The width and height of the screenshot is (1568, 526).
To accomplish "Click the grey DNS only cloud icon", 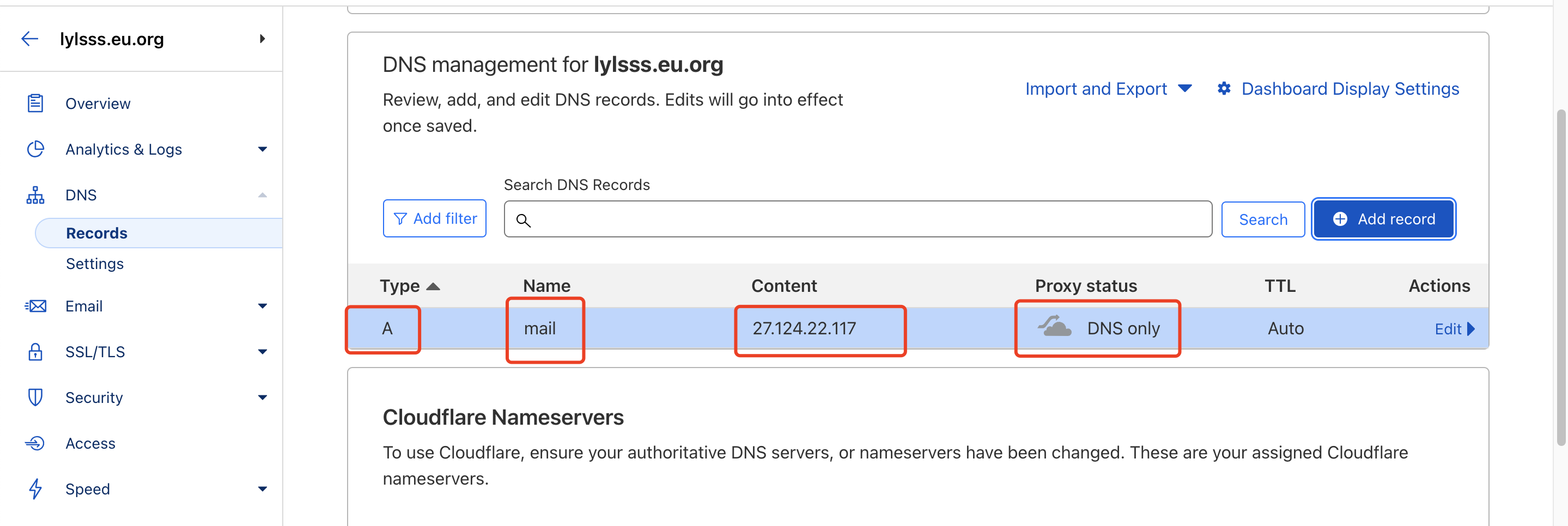I will [x=1054, y=327].
